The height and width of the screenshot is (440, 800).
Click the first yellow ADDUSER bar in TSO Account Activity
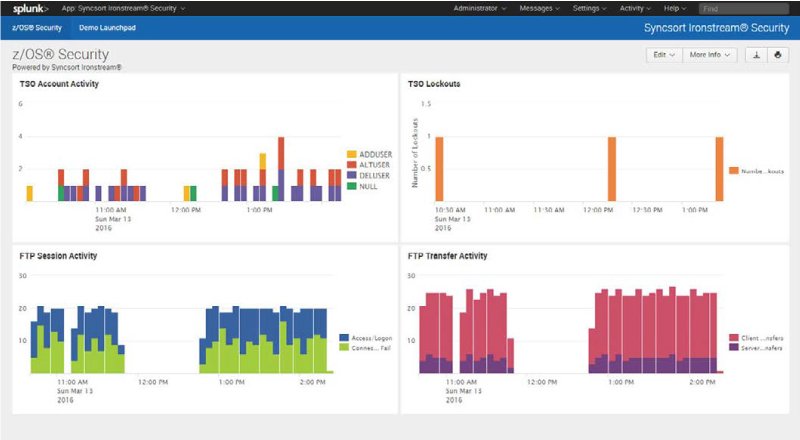click(30, 193)
